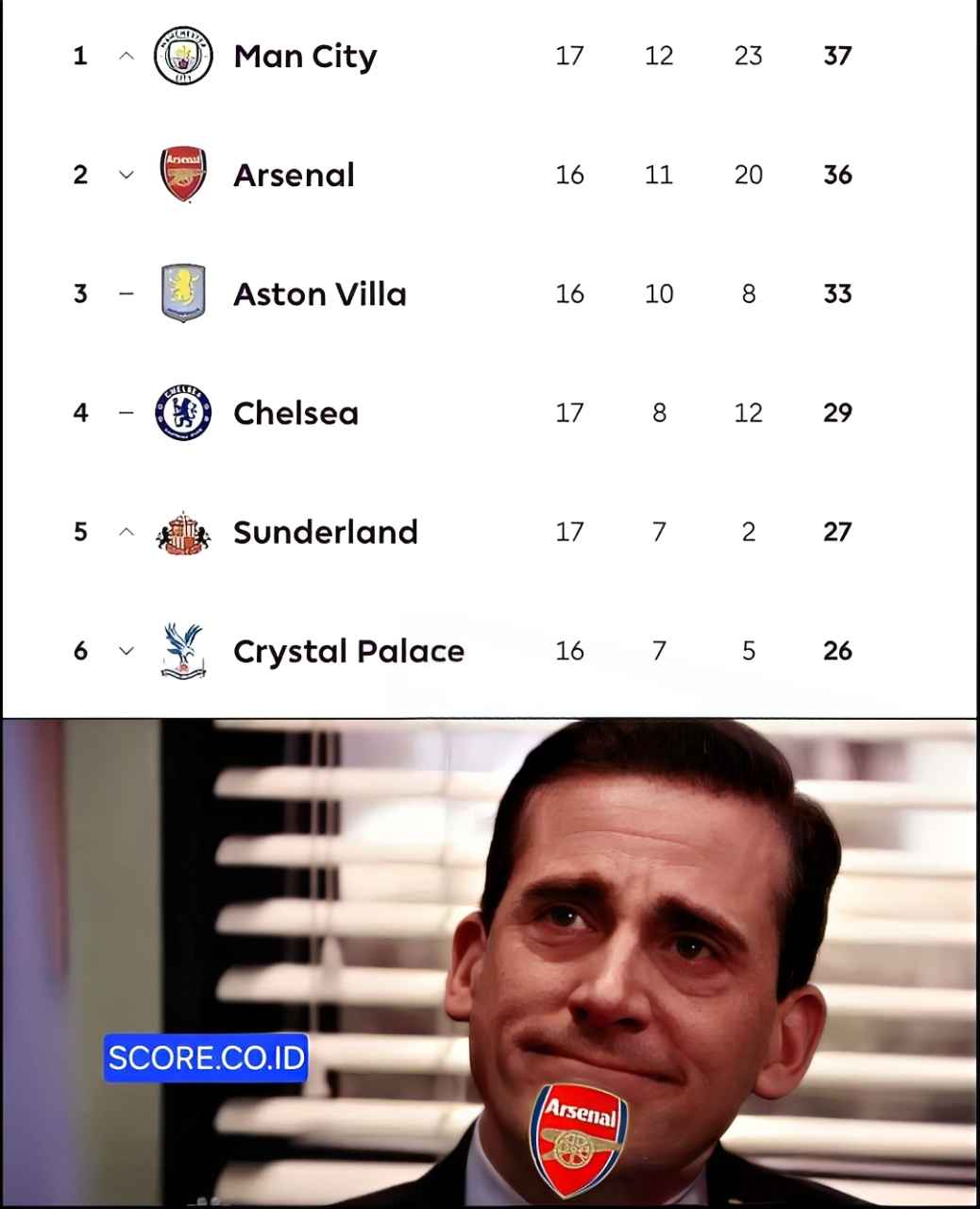
Task: Click the up arrow beside Man City
Action: (127, 56)
